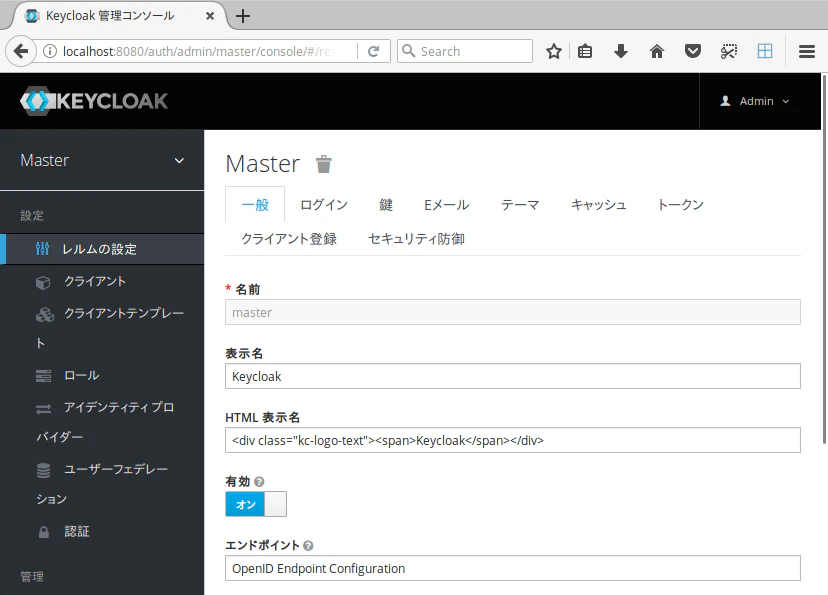Close the Keycloak 管理コンソール tab
This screenshot has width=828, height=595.
pyautogui.click(x=210, y=16)
